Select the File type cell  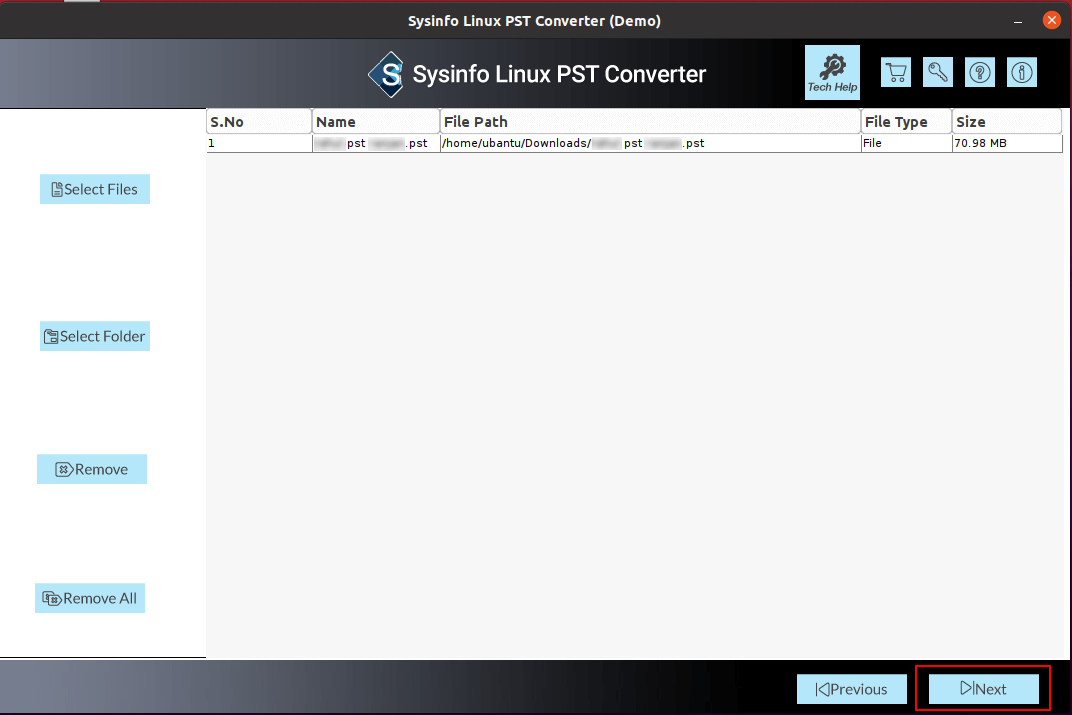[907, 144]
